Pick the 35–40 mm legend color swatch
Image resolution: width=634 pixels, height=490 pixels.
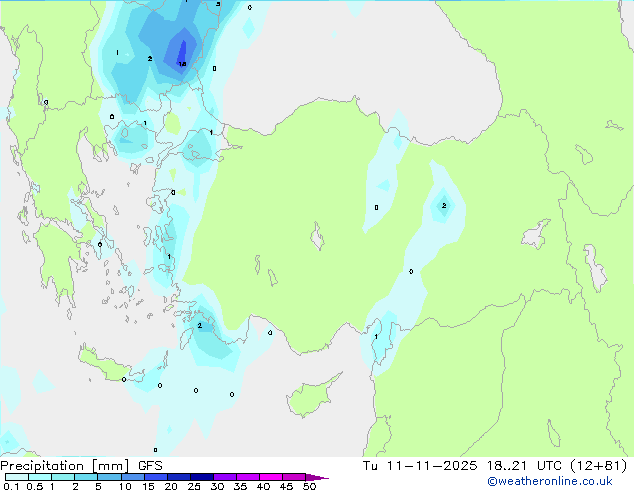pyautogui.click(x=248, y=477)
